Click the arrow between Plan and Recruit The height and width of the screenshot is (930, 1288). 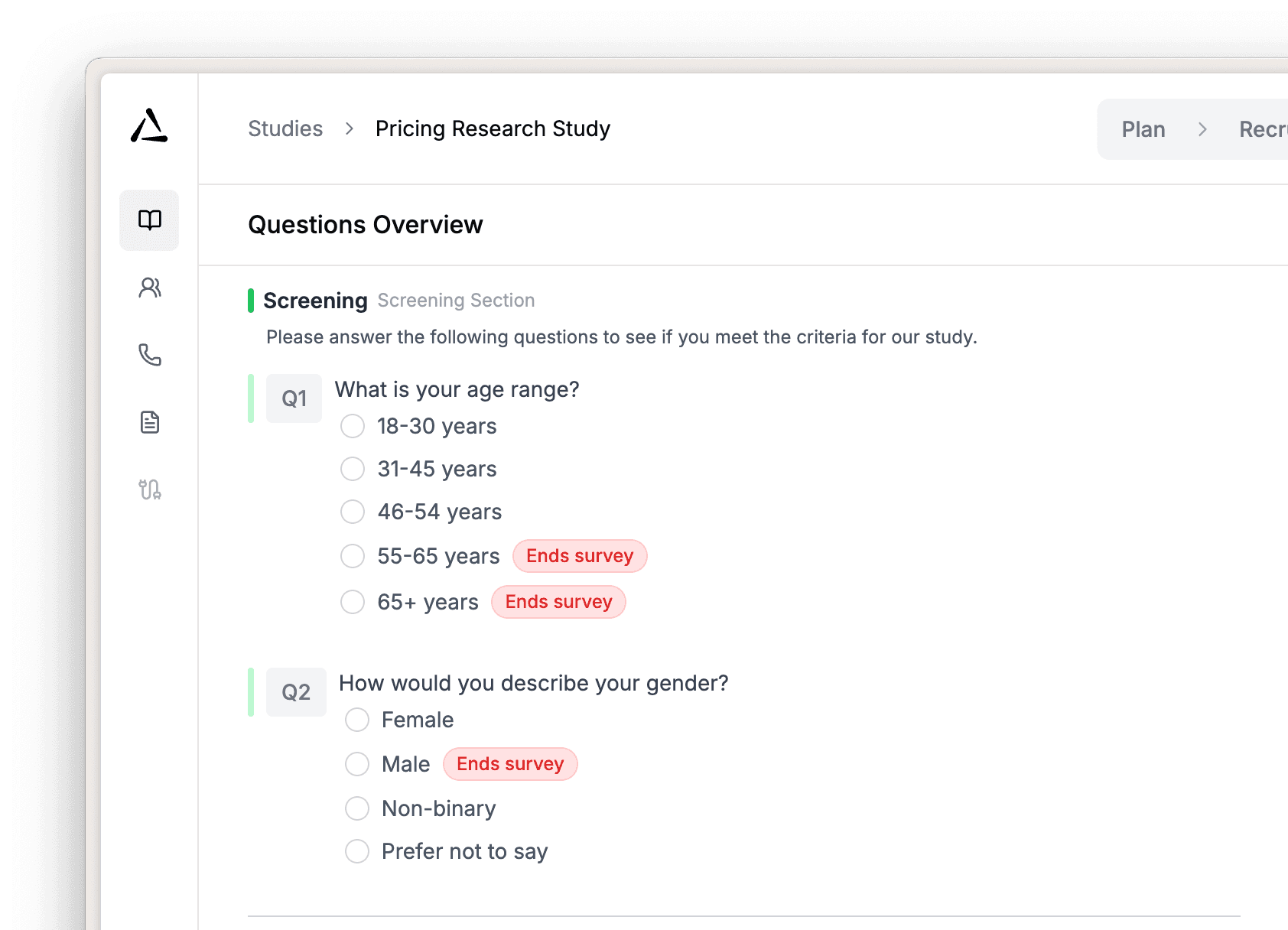tap(1203, 129)
